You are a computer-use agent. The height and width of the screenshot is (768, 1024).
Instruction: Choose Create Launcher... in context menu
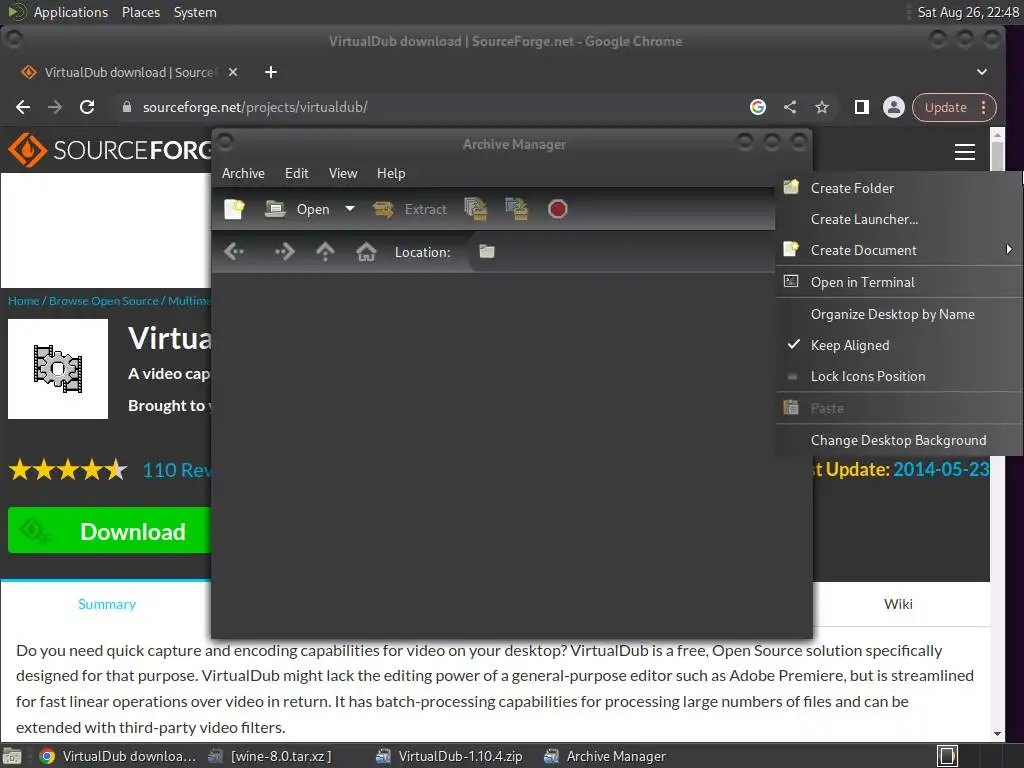(x=899, y=219)
